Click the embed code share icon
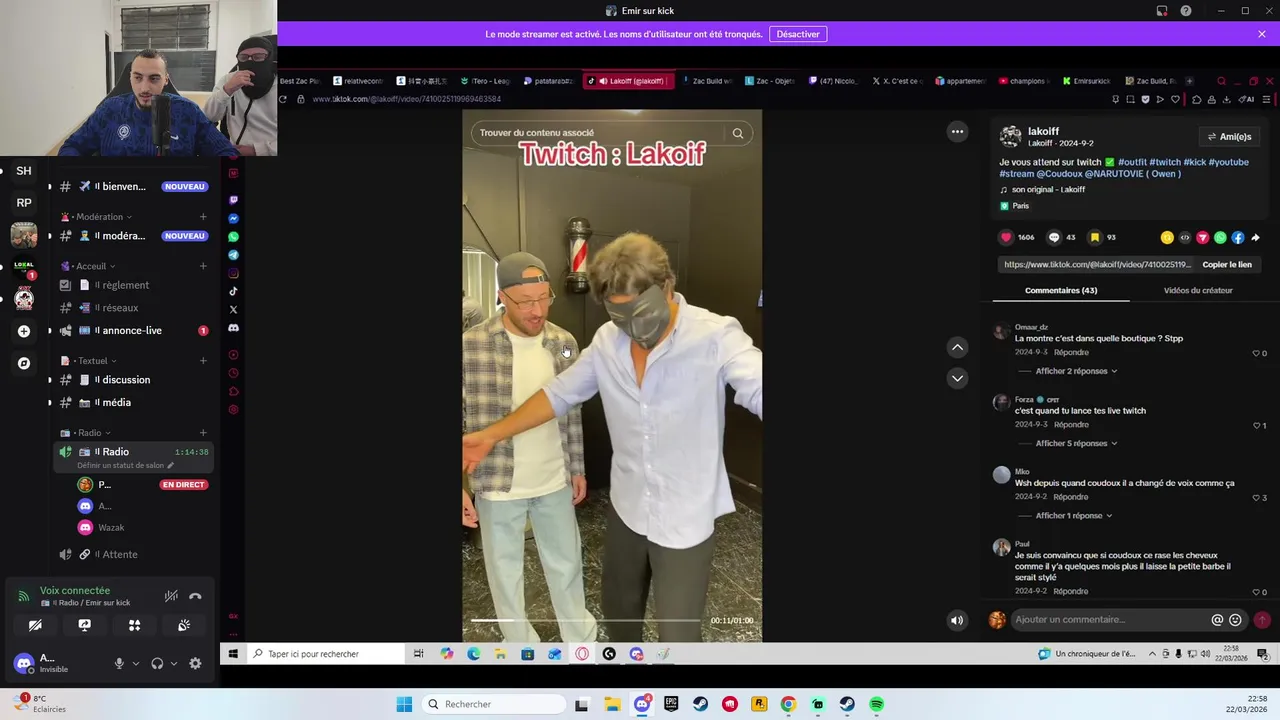This screenshot has height=720, width=1280. (x=1185, y=237)
